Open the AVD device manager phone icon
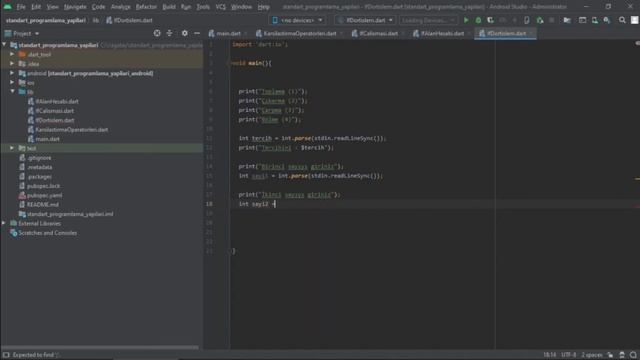The width and height of the screenshot is (640, 360). coord(527,20)
